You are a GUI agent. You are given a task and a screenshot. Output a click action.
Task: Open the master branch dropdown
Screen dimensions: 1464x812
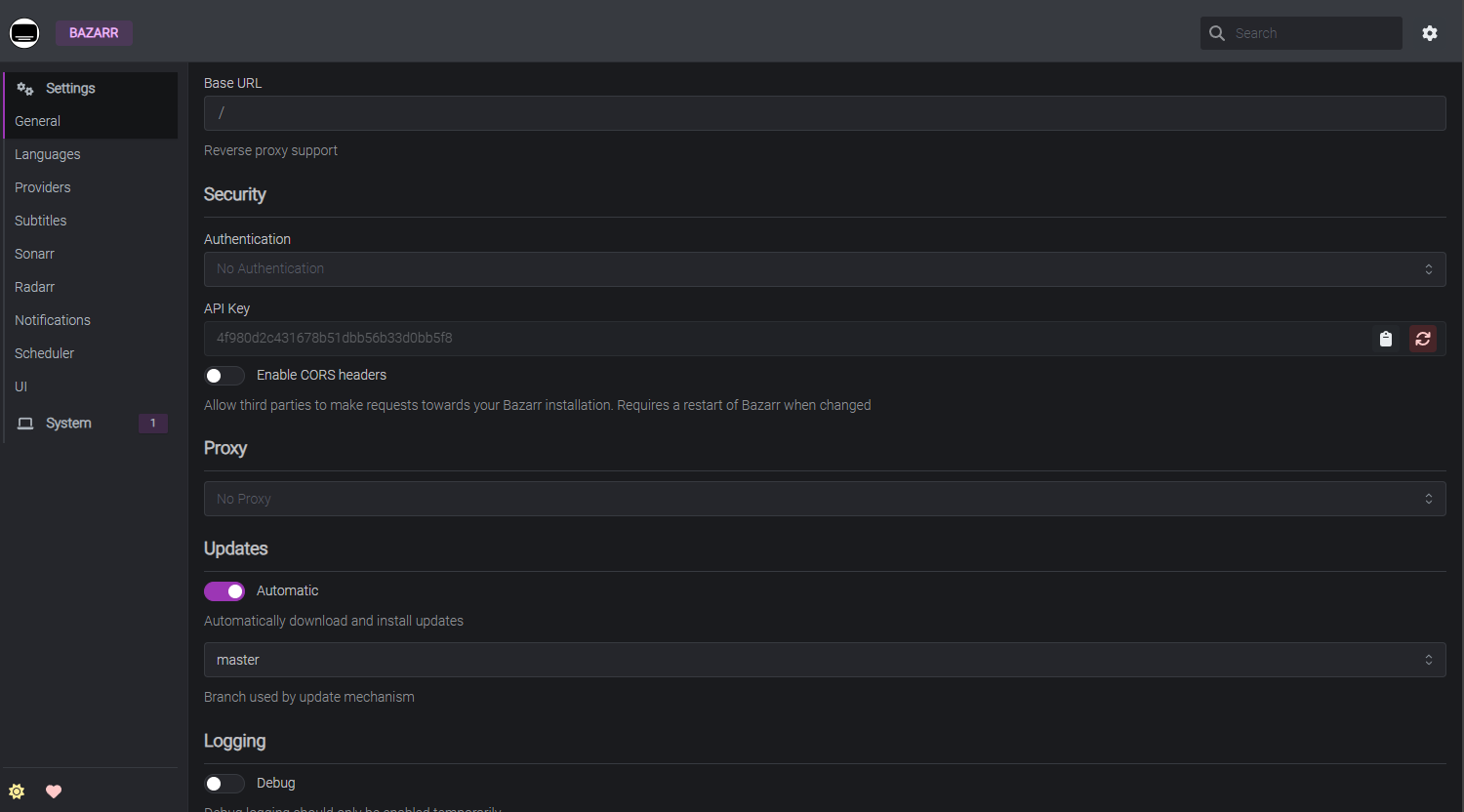click(824, 660)
